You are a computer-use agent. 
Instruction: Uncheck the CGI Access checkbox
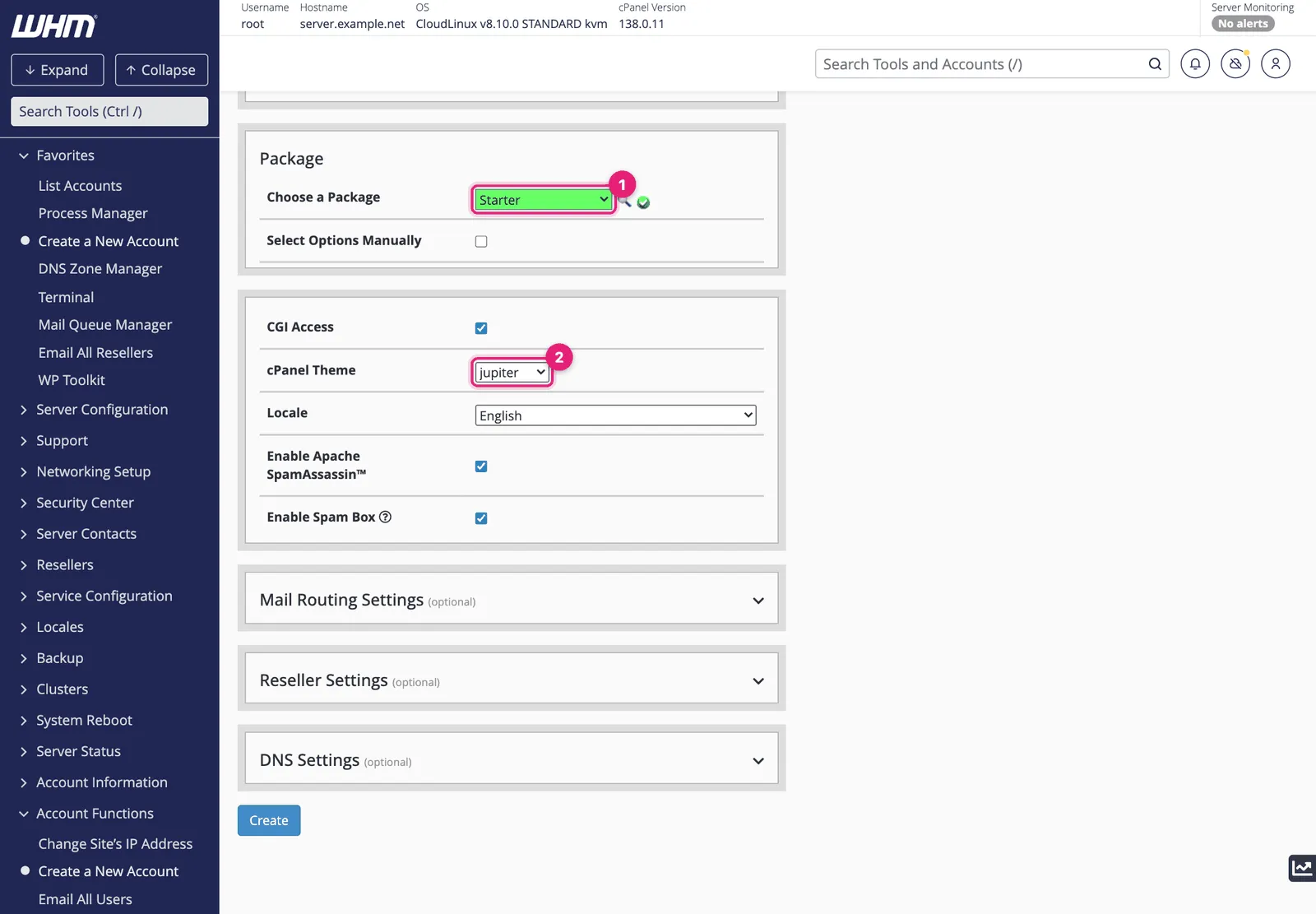(481, 328)
